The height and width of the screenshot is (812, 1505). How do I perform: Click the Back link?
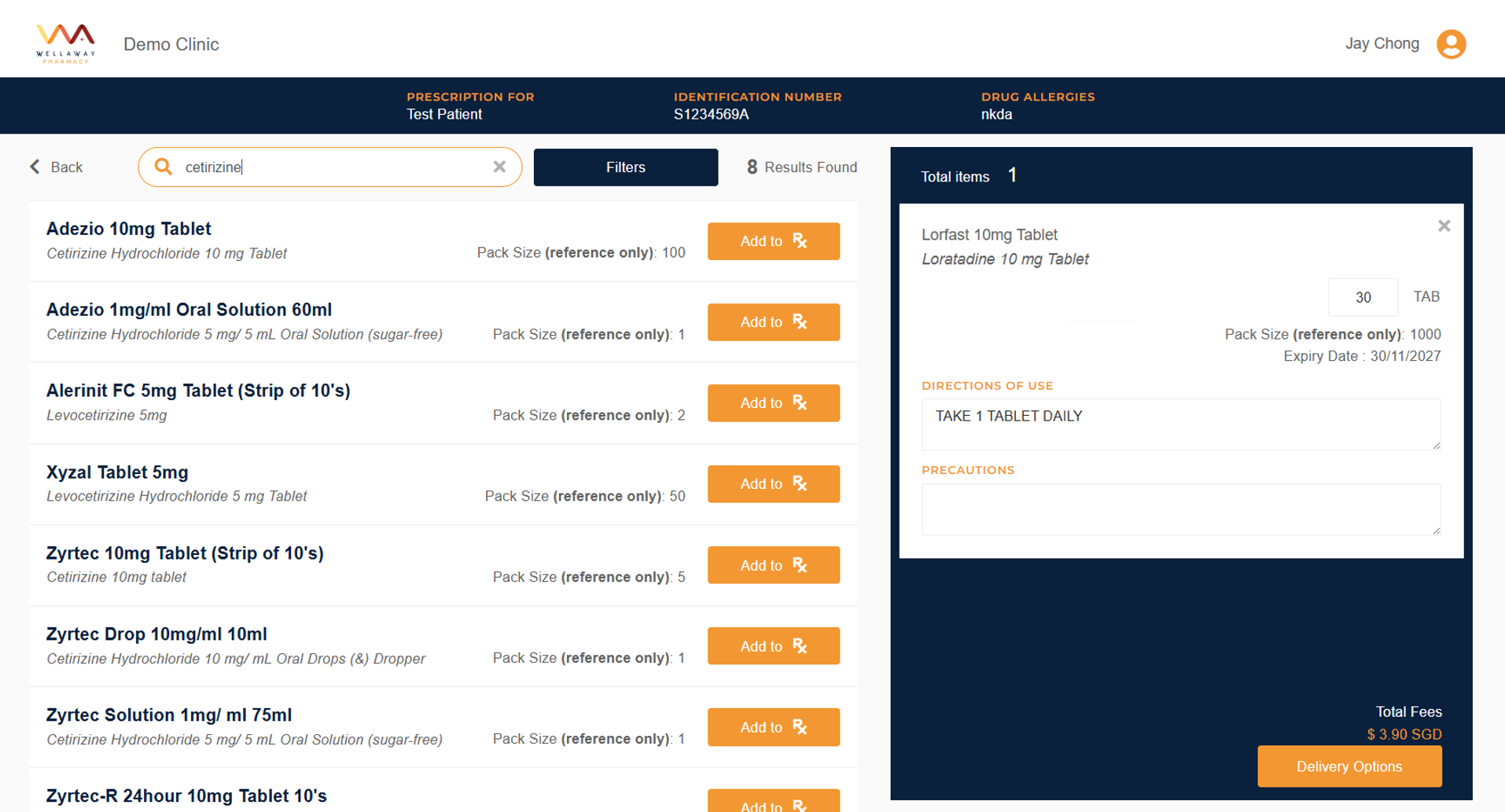(67, 167)
